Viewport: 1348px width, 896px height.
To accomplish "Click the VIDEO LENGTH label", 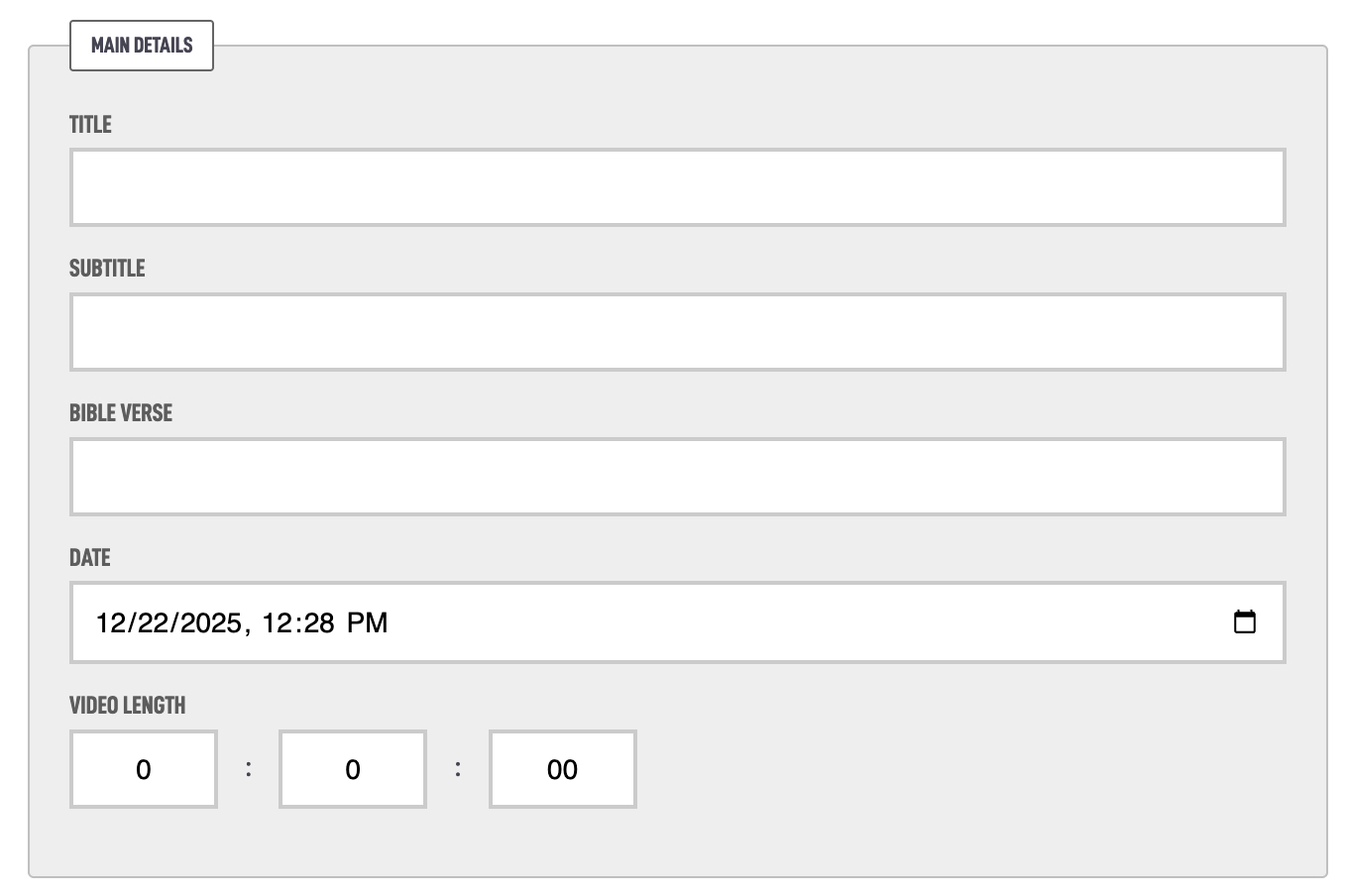I will (128, 705).
